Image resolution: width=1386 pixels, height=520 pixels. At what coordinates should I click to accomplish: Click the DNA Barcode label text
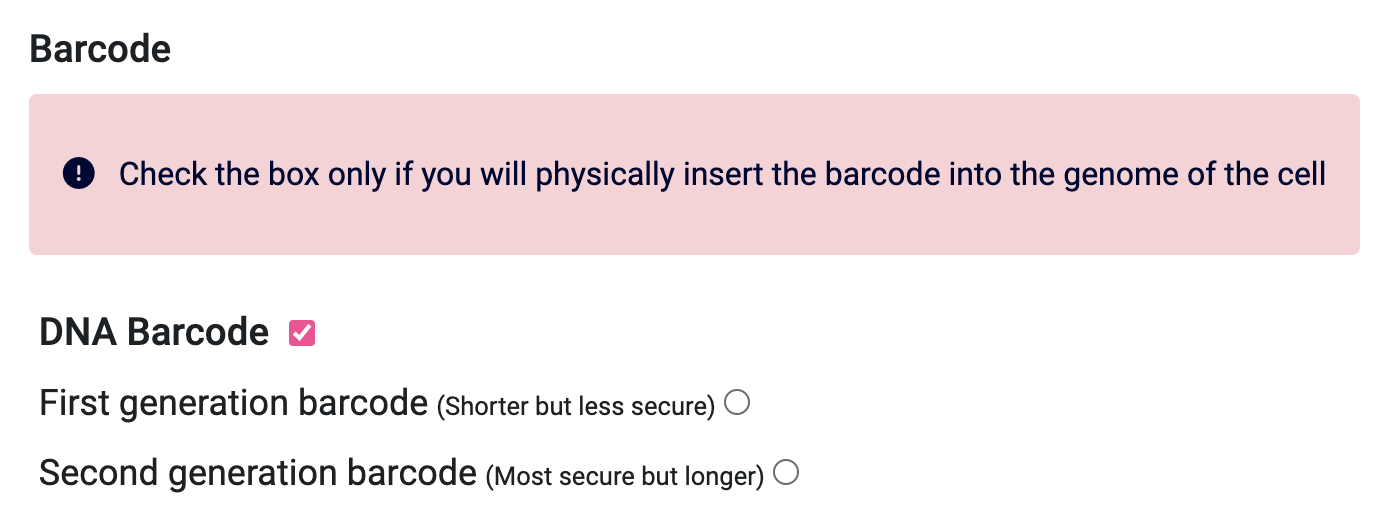(154, 332)
